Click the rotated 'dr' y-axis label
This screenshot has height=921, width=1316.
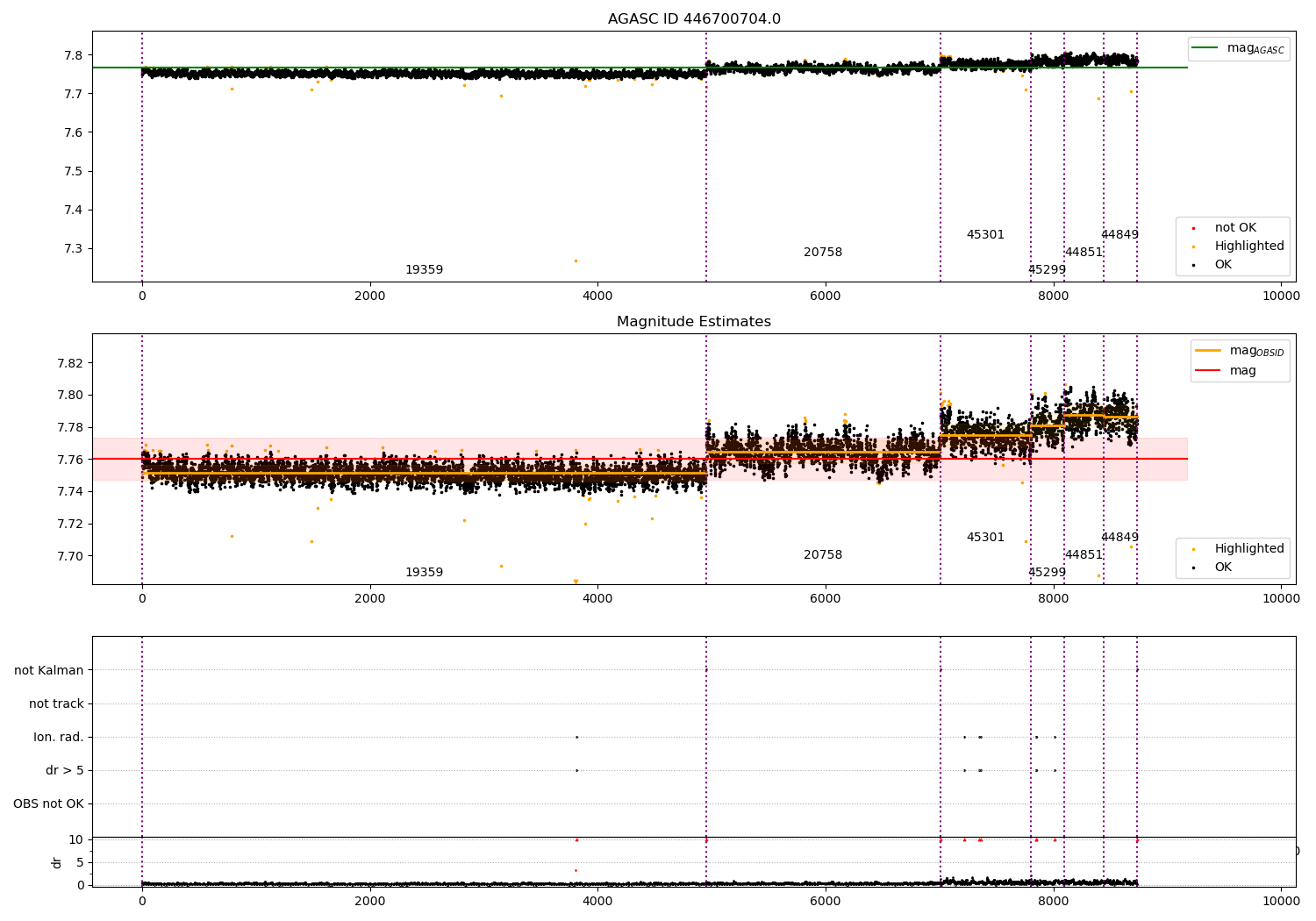pyautogui.click(x=57, y=862)
